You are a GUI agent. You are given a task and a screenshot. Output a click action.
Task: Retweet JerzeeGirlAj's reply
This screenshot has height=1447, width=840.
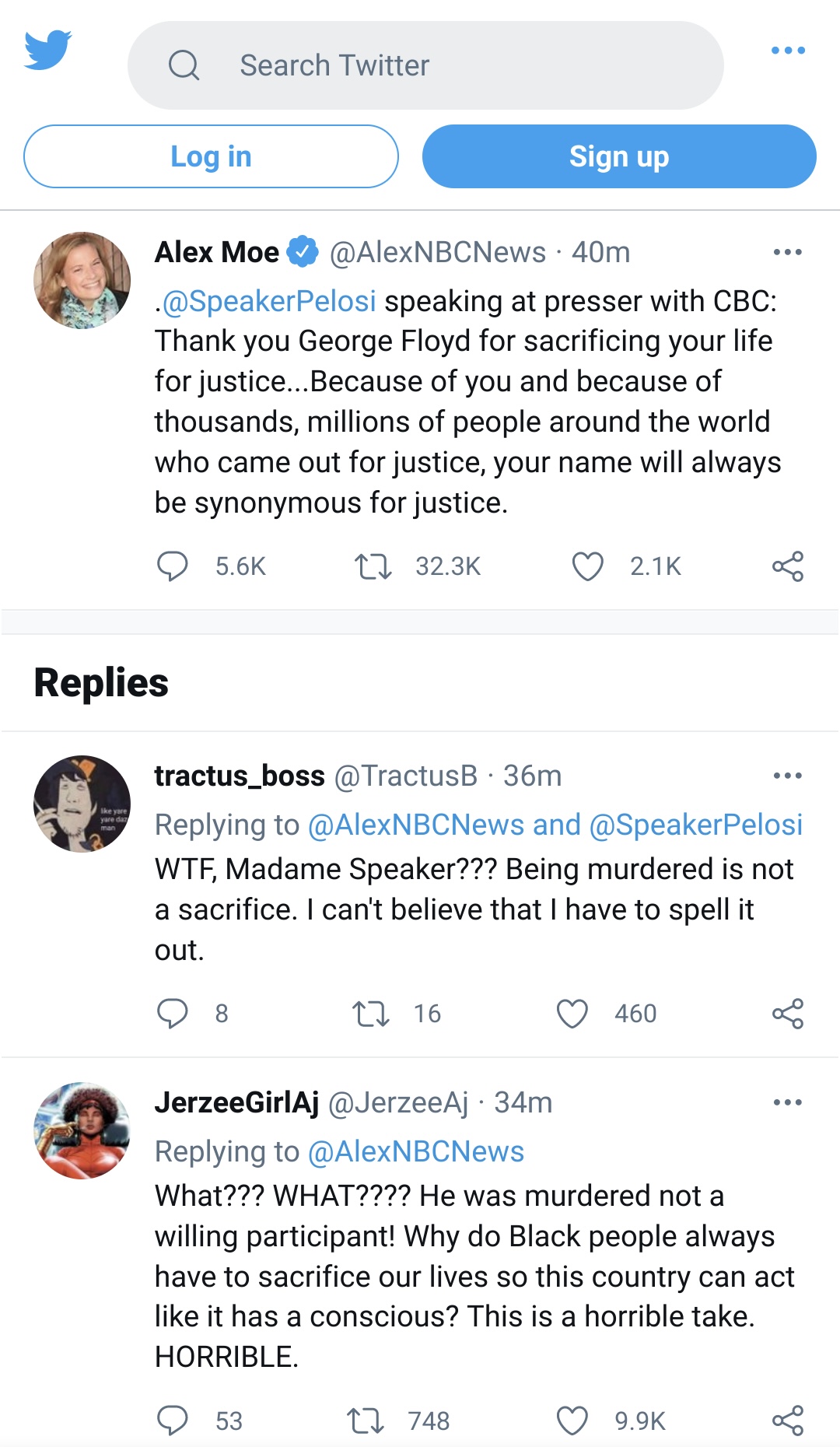(366, 1421)
